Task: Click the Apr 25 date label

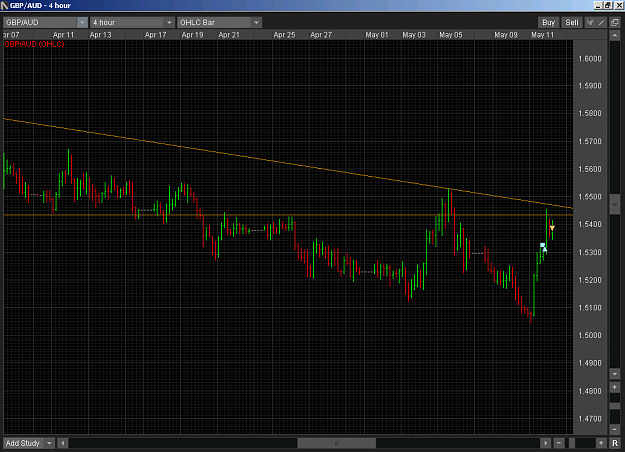Action: click(284, 35)
